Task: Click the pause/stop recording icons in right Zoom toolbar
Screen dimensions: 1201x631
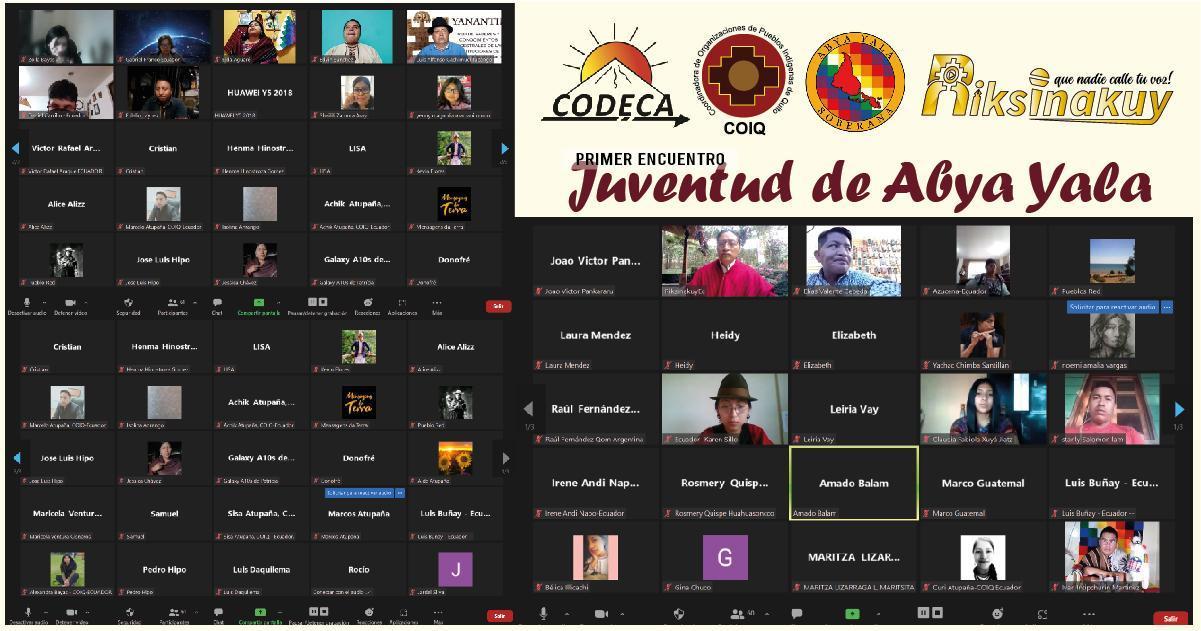Action: tap(930, 613)
